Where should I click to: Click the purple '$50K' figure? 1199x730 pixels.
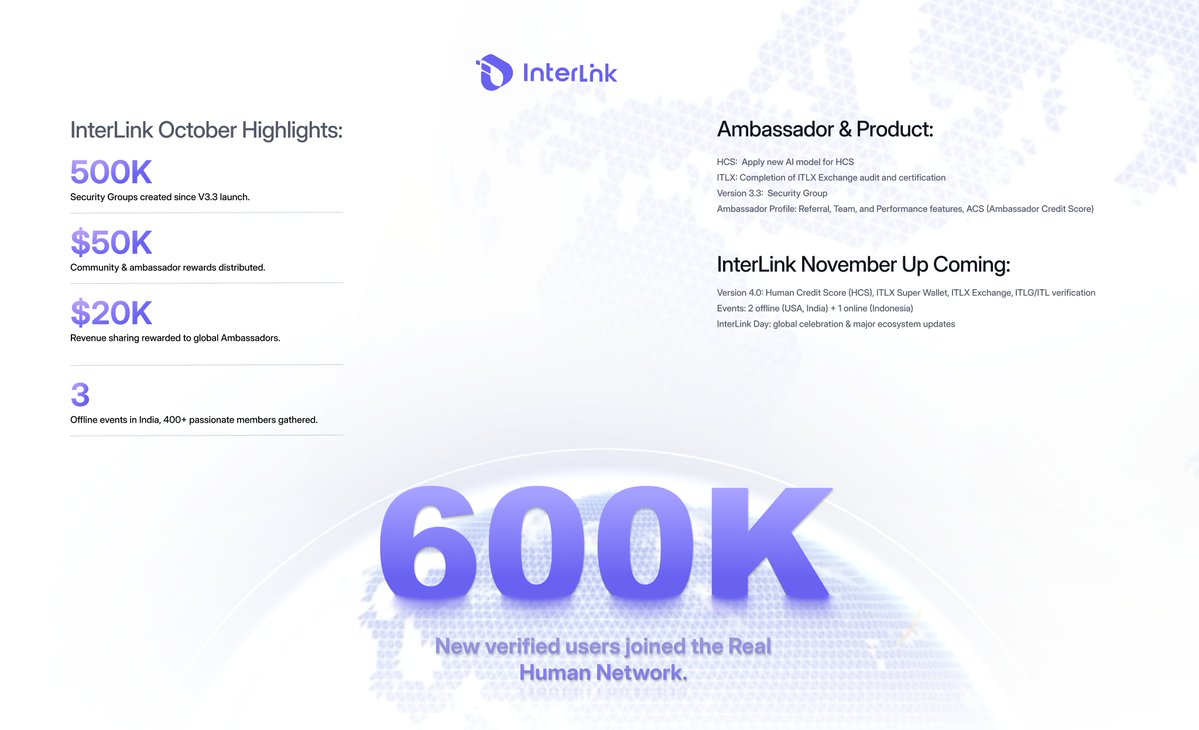pos(111,242)
